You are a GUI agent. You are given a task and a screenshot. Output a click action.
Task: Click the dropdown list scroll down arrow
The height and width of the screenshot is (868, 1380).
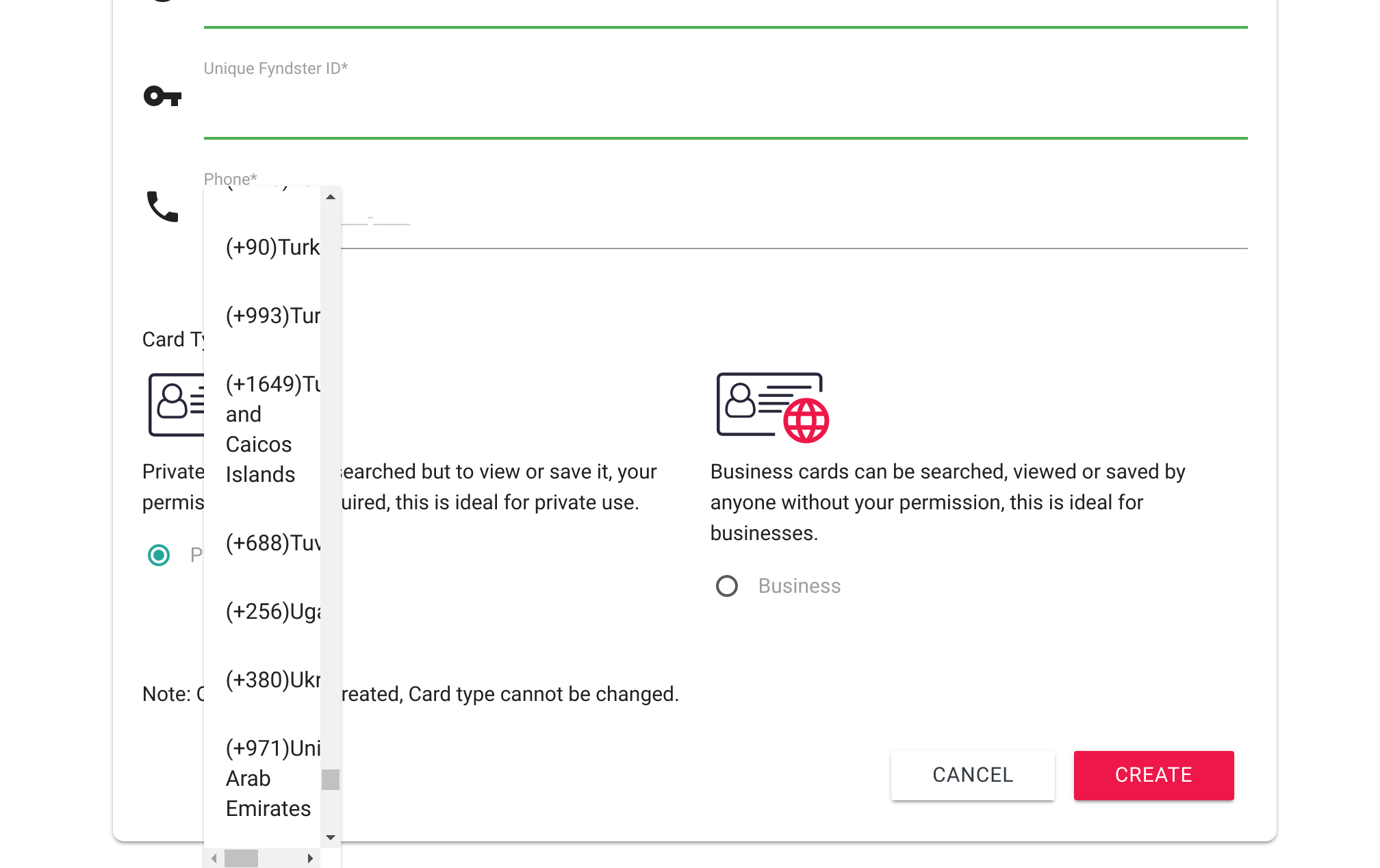(331, 837)
